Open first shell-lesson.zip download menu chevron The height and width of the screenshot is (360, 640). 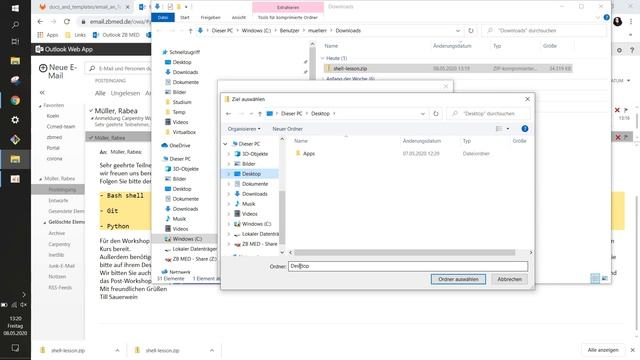click(117, 350)
